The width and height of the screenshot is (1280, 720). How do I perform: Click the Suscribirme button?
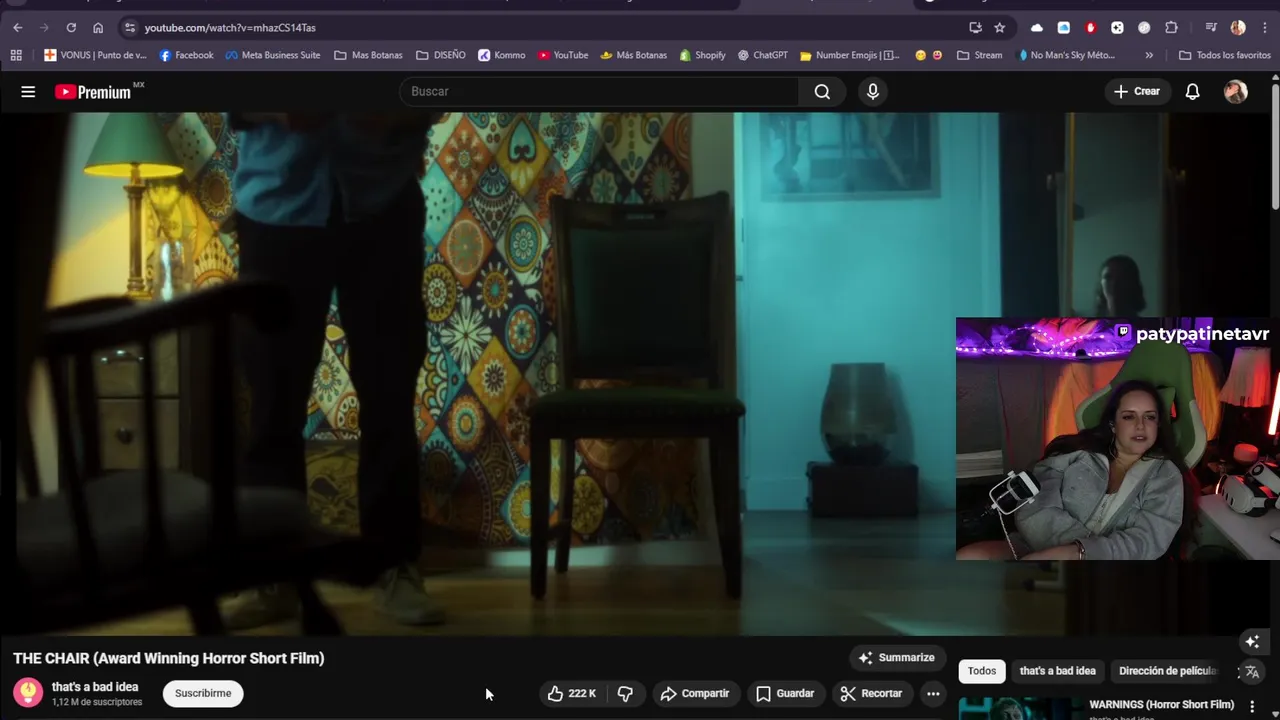[203, 693]
